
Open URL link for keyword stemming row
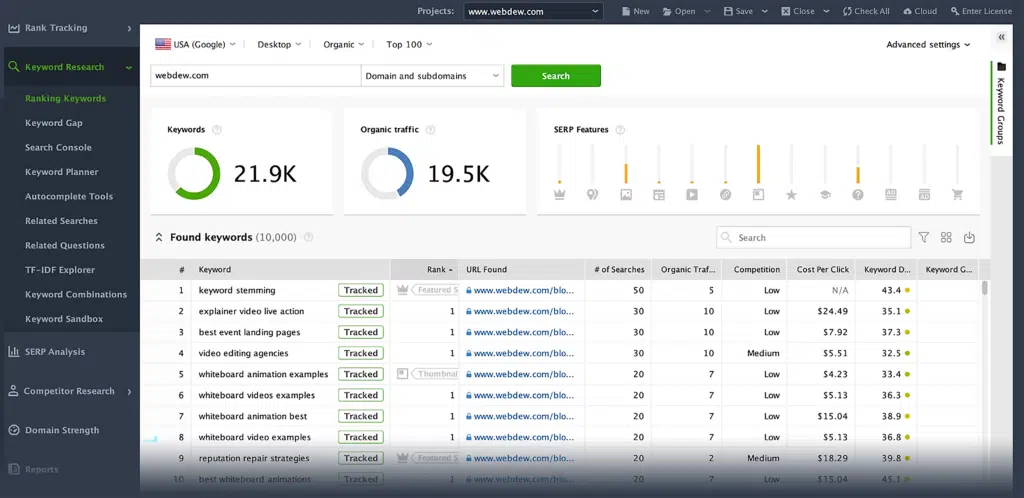523,290
